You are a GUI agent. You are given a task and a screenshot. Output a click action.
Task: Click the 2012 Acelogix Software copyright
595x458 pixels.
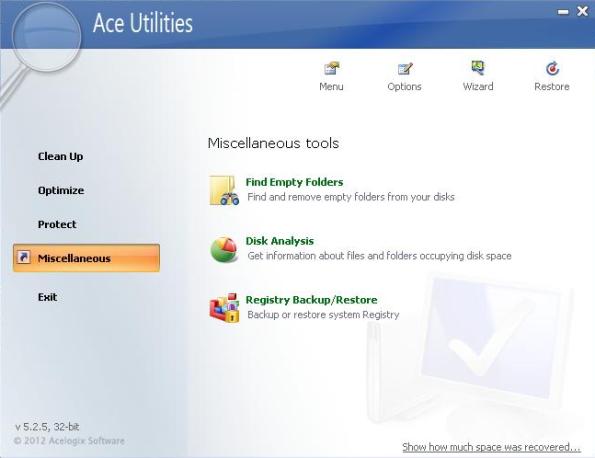[69, 441]
